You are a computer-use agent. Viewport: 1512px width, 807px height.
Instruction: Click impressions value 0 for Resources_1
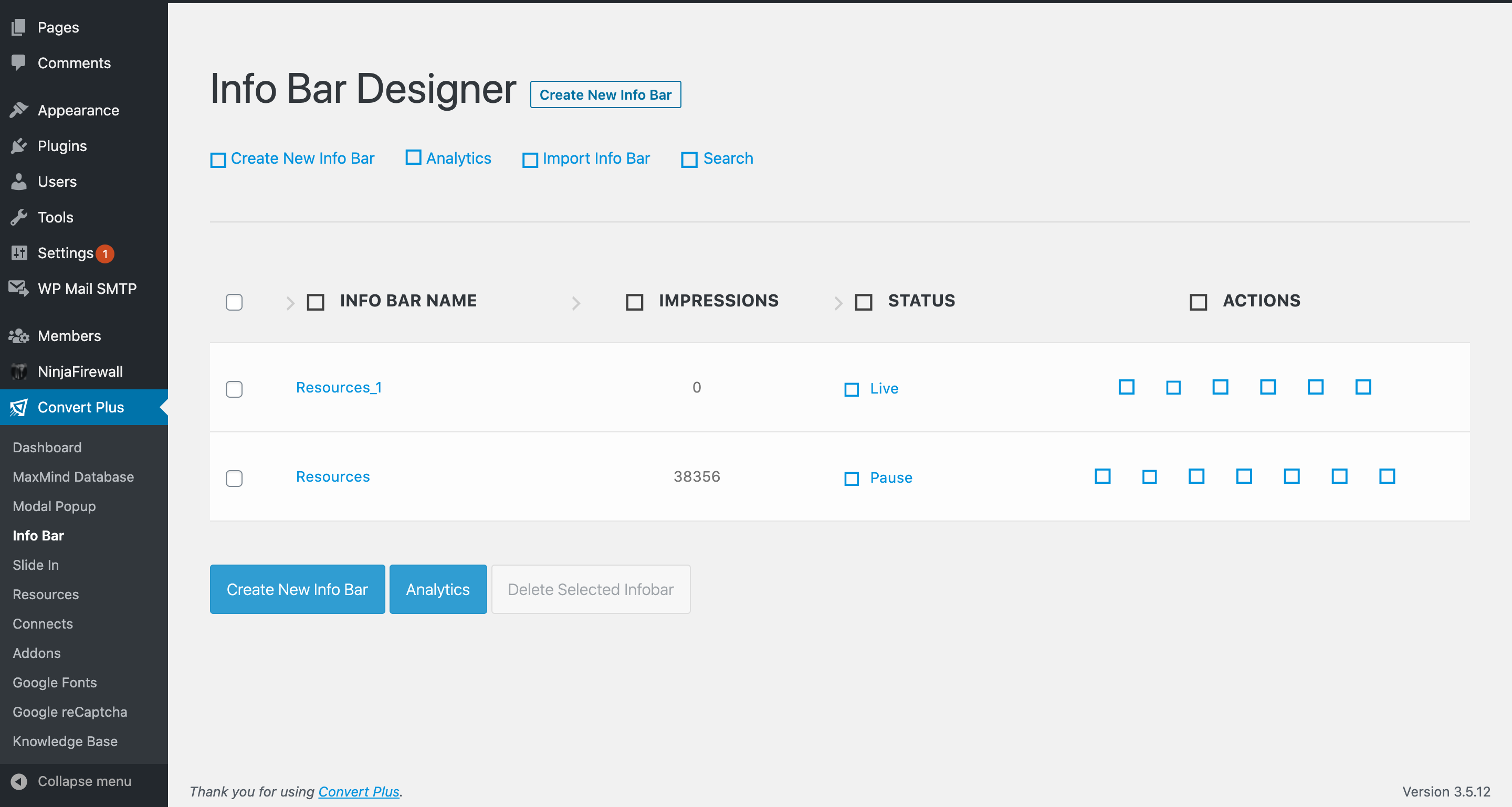697,387
